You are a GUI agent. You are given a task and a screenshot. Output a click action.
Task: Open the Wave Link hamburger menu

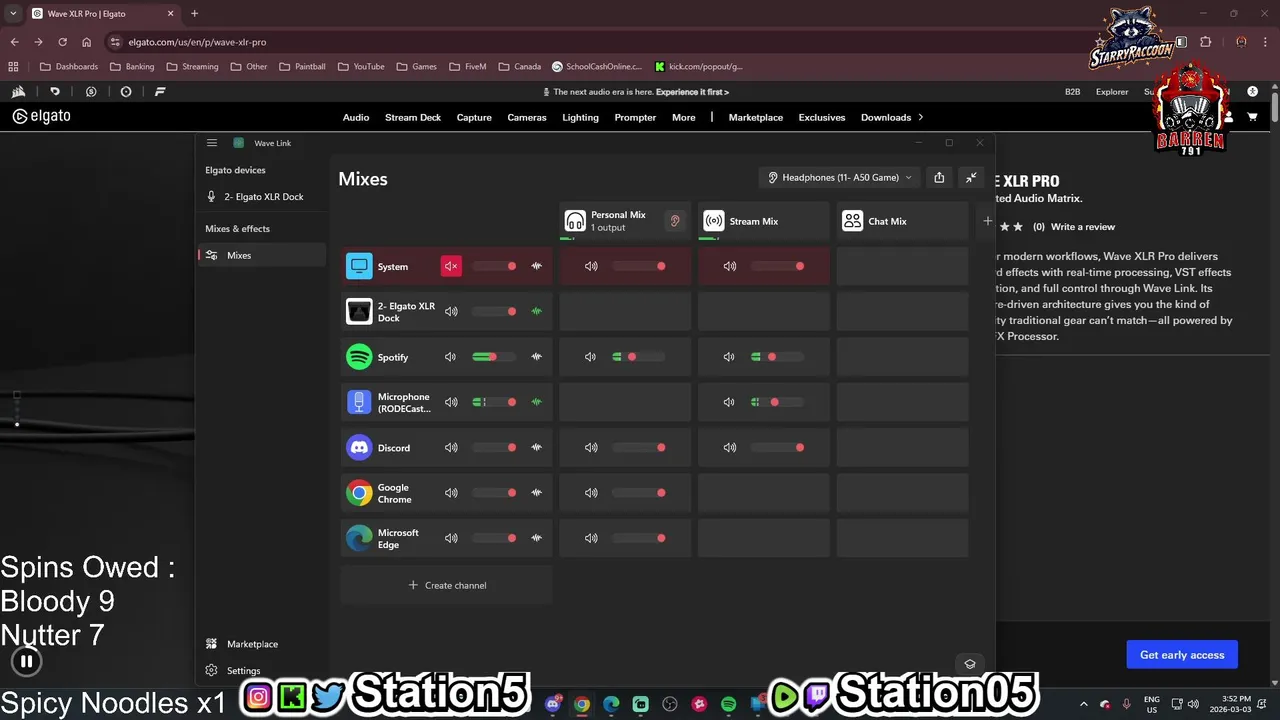pyautogui.click(x=212, y=143)
